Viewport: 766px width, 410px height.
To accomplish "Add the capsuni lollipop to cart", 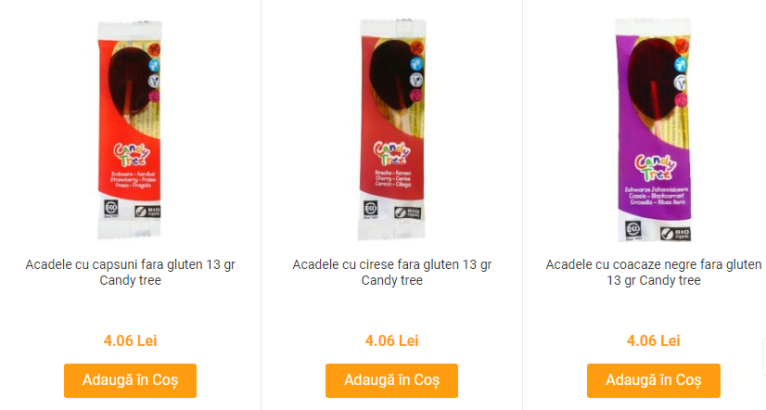I will coord(130,380).
